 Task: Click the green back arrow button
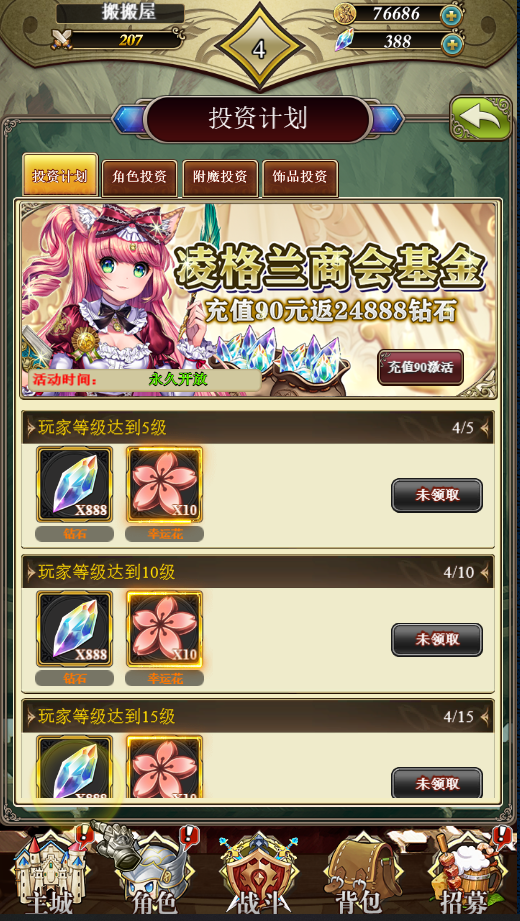point(481,118)
